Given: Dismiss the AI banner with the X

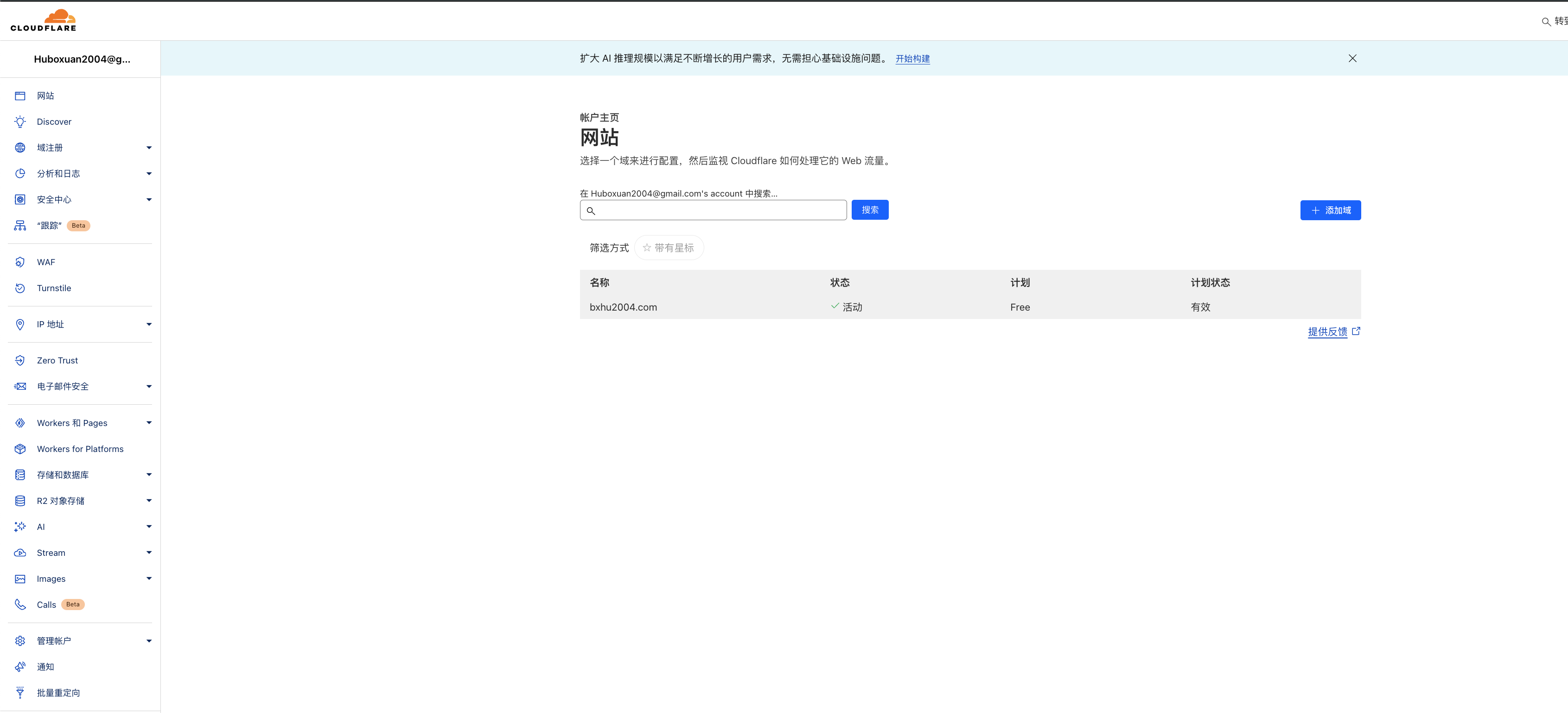Looking at the screenshot, I should (1352, 58).
